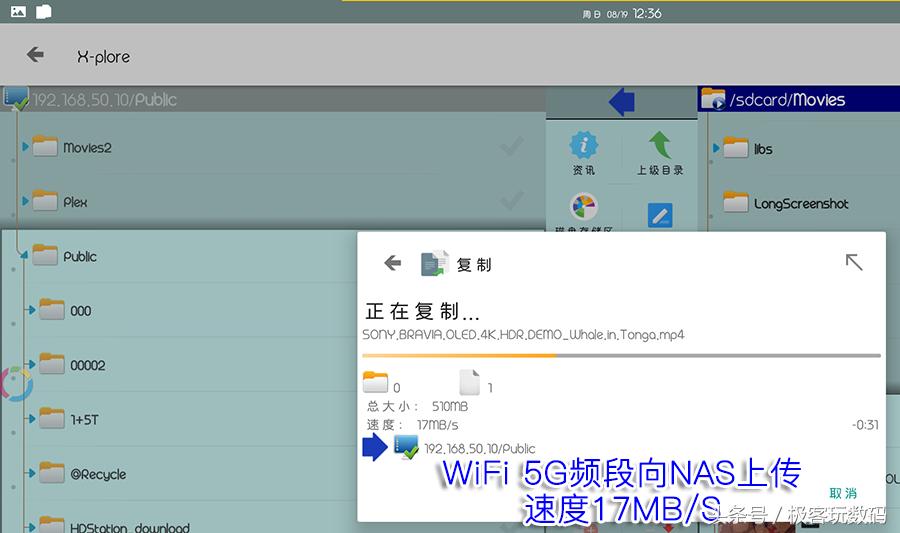
Task: Click the remaining time -0:31
Action: pyautogui.click(x=866, y=425)
